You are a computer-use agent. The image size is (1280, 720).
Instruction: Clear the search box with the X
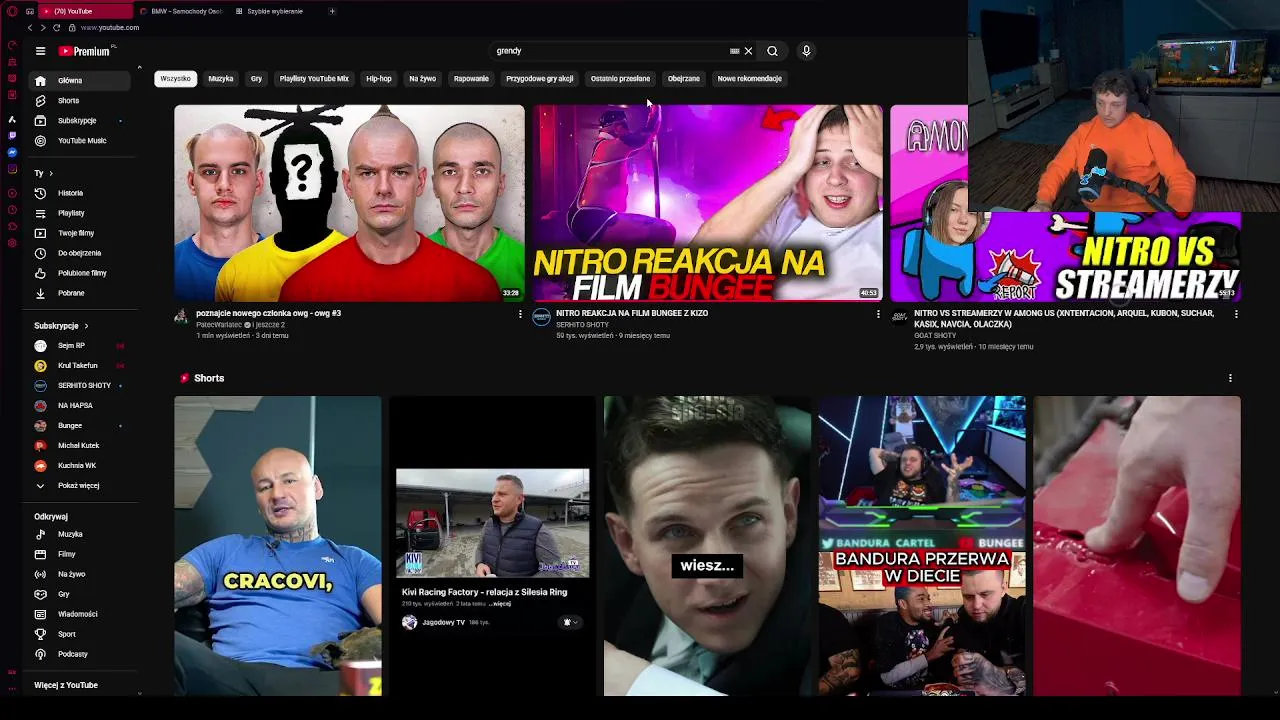[x=748, y=51]
